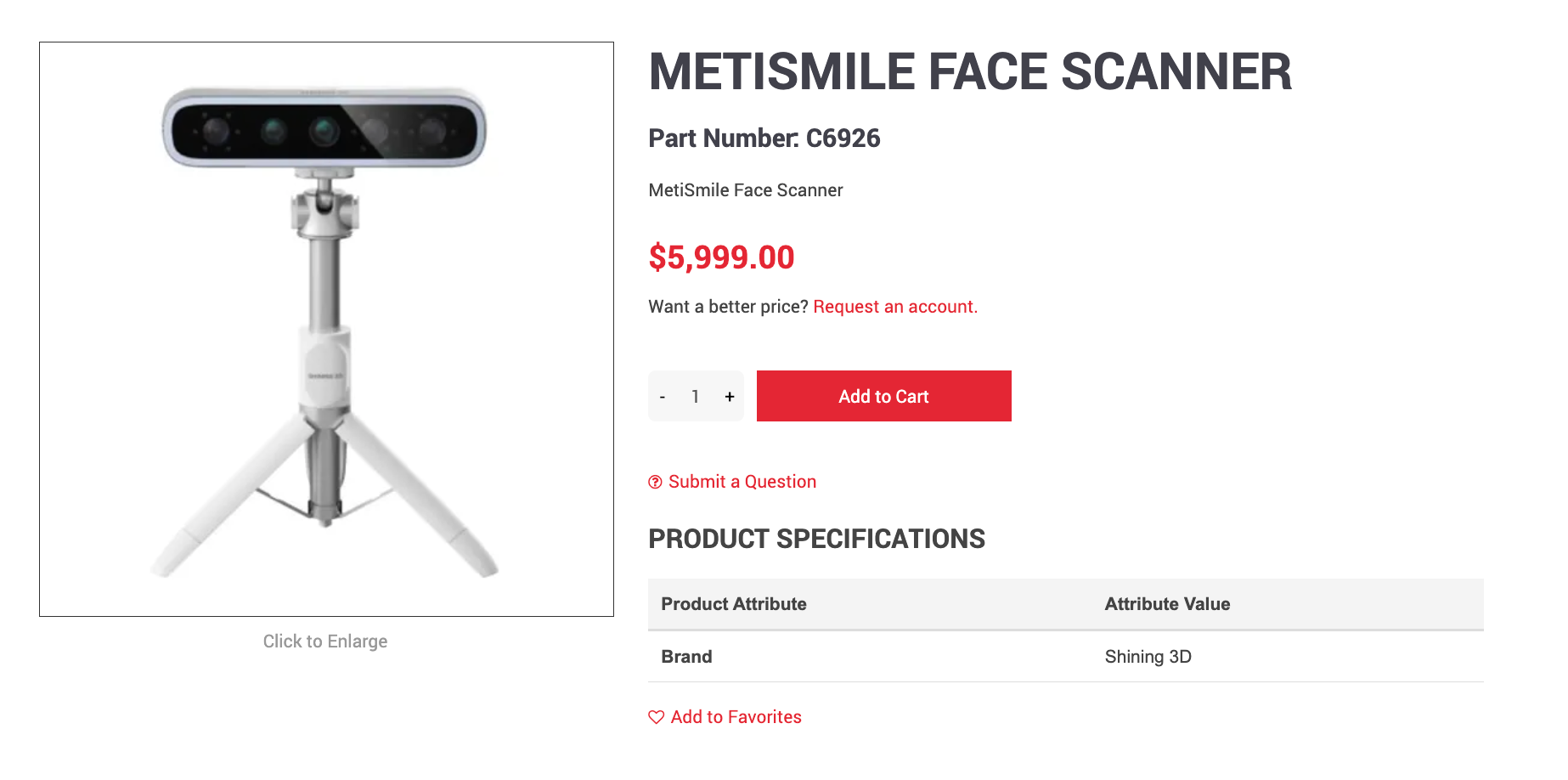Click the heart icon next to Add to Favorites
The height and width of the screenshot is (780, 1568).
(655, 717)
